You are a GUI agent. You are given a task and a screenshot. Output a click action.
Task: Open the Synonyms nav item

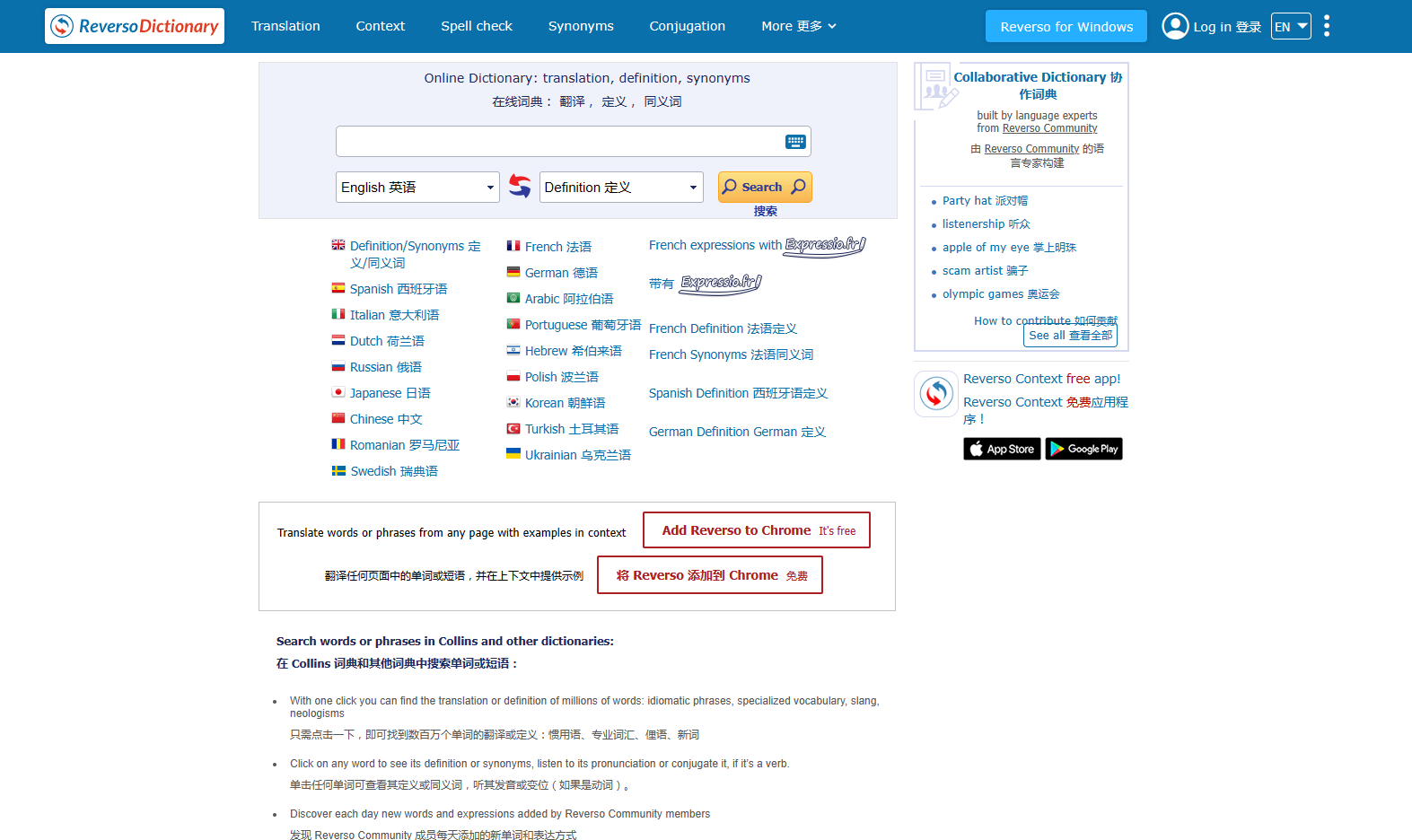coord(581,26)
